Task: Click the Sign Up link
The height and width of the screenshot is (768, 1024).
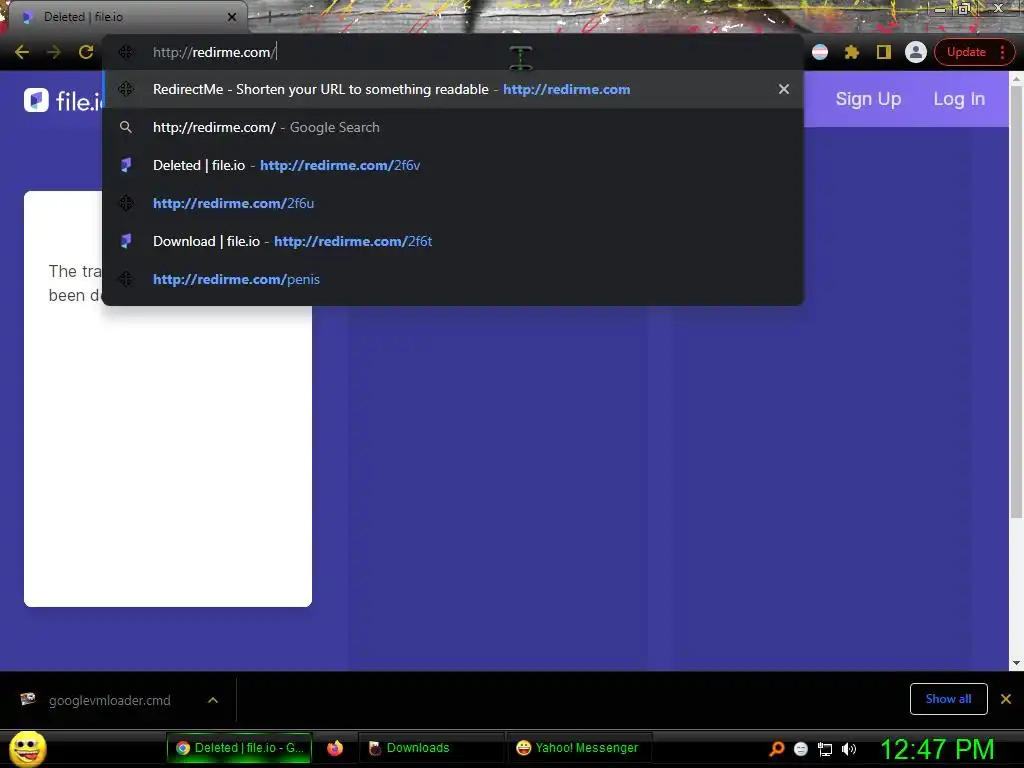Action: coord(868,99)
